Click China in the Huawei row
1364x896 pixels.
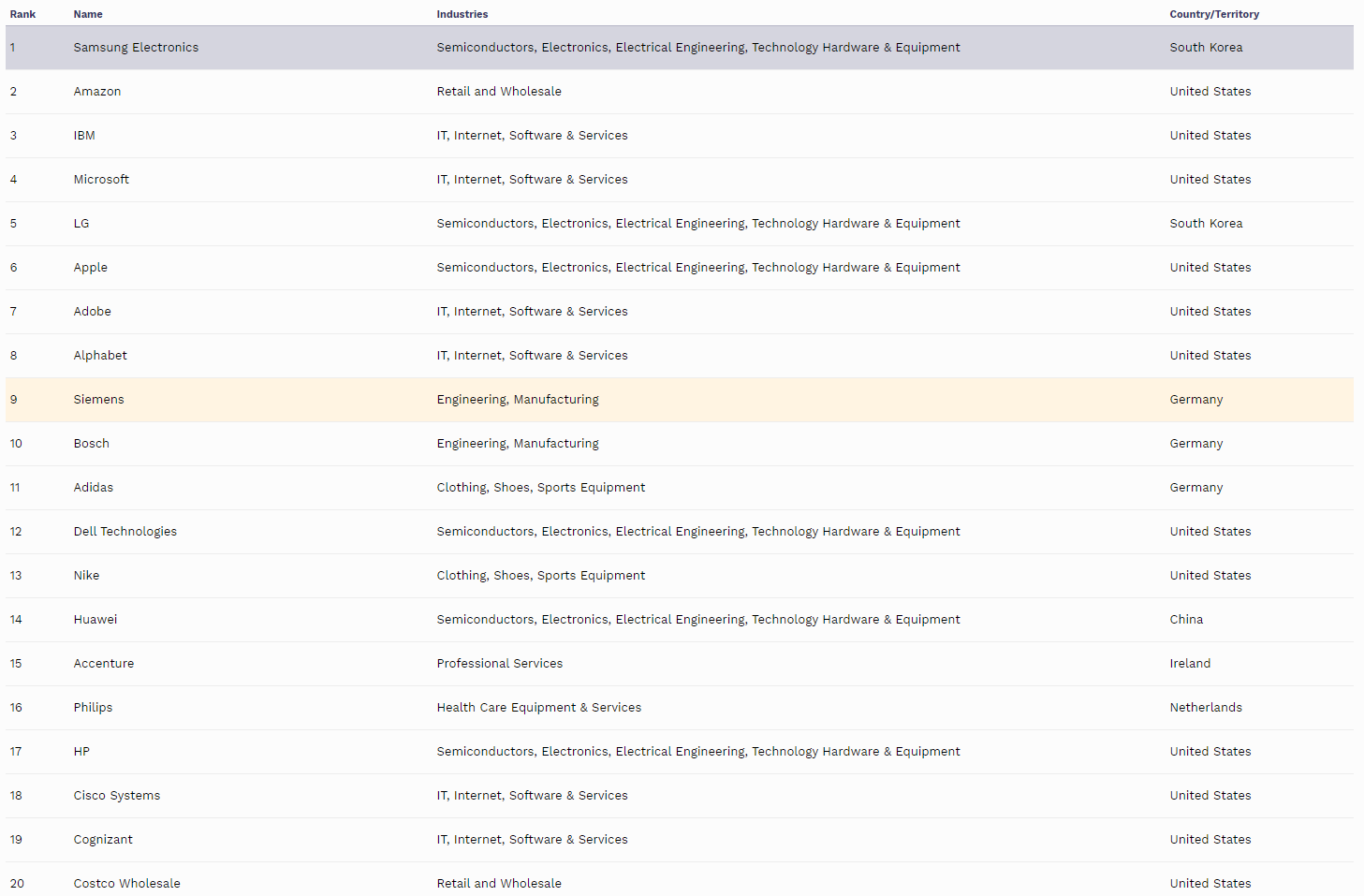coord(1186,620)
